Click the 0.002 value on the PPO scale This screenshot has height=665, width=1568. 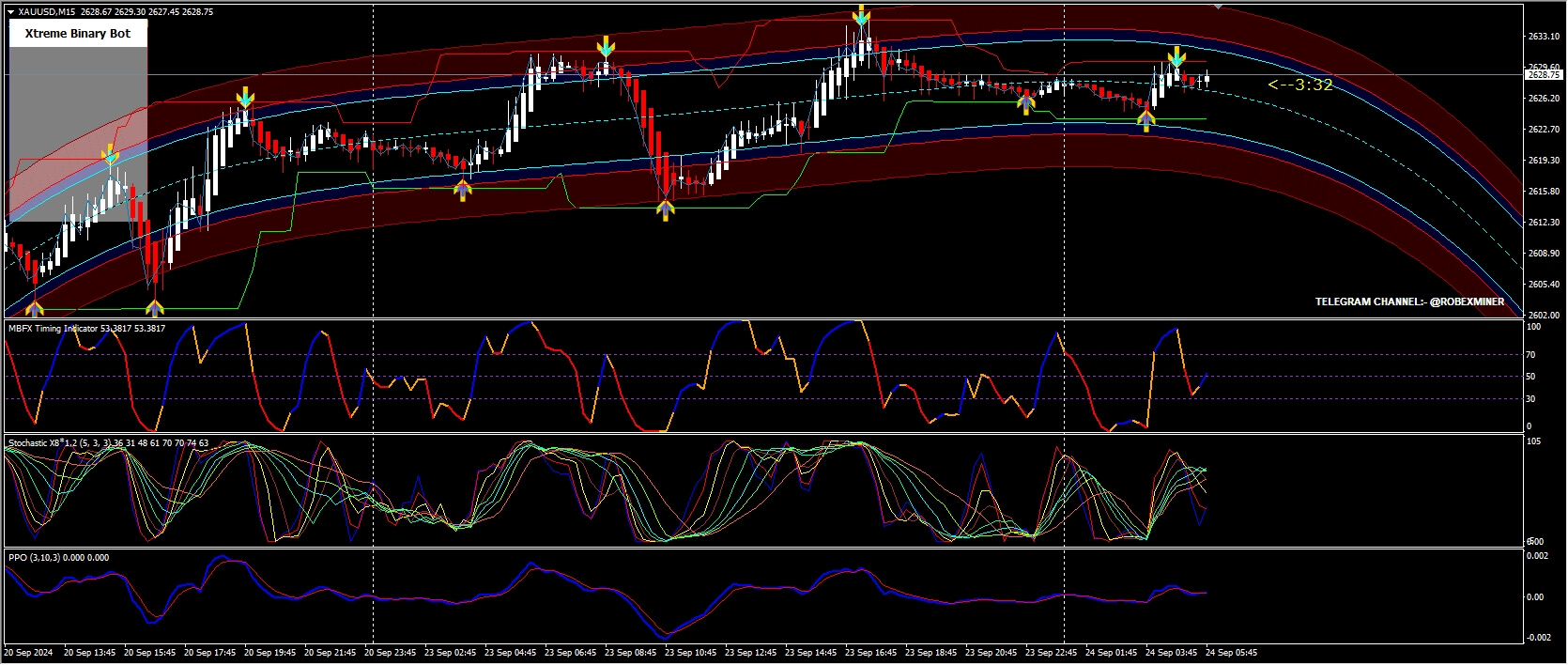(x=1537, y=555)
